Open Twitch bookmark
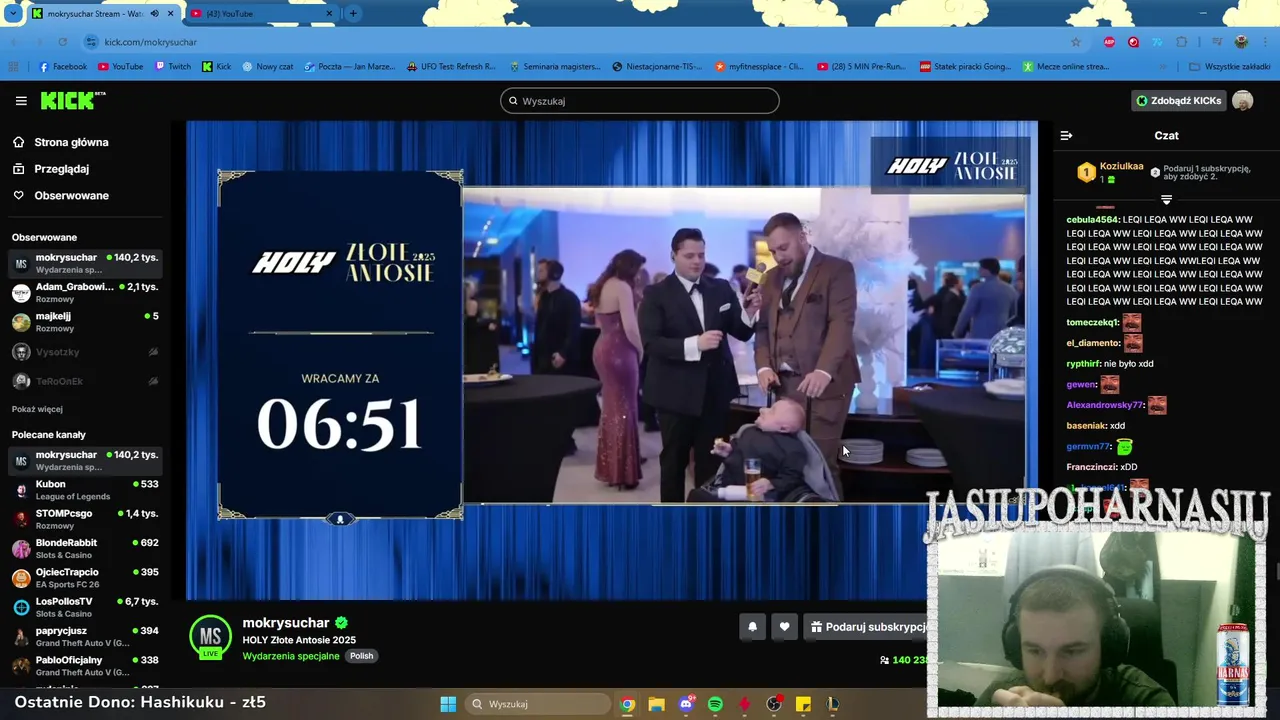The image size is (1280, 720). tap(173, 67)
